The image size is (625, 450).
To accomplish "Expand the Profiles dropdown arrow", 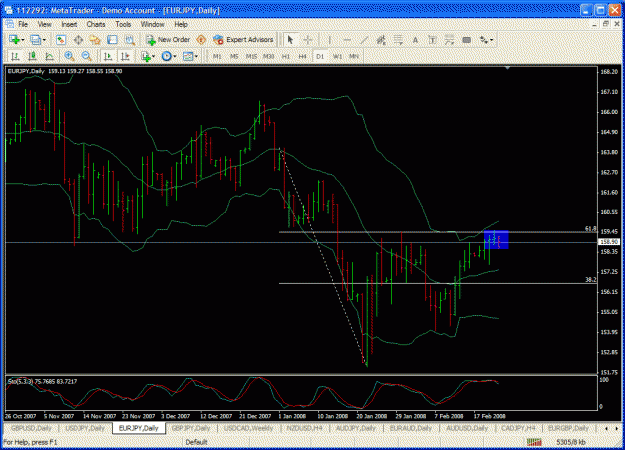I will 44,40.
